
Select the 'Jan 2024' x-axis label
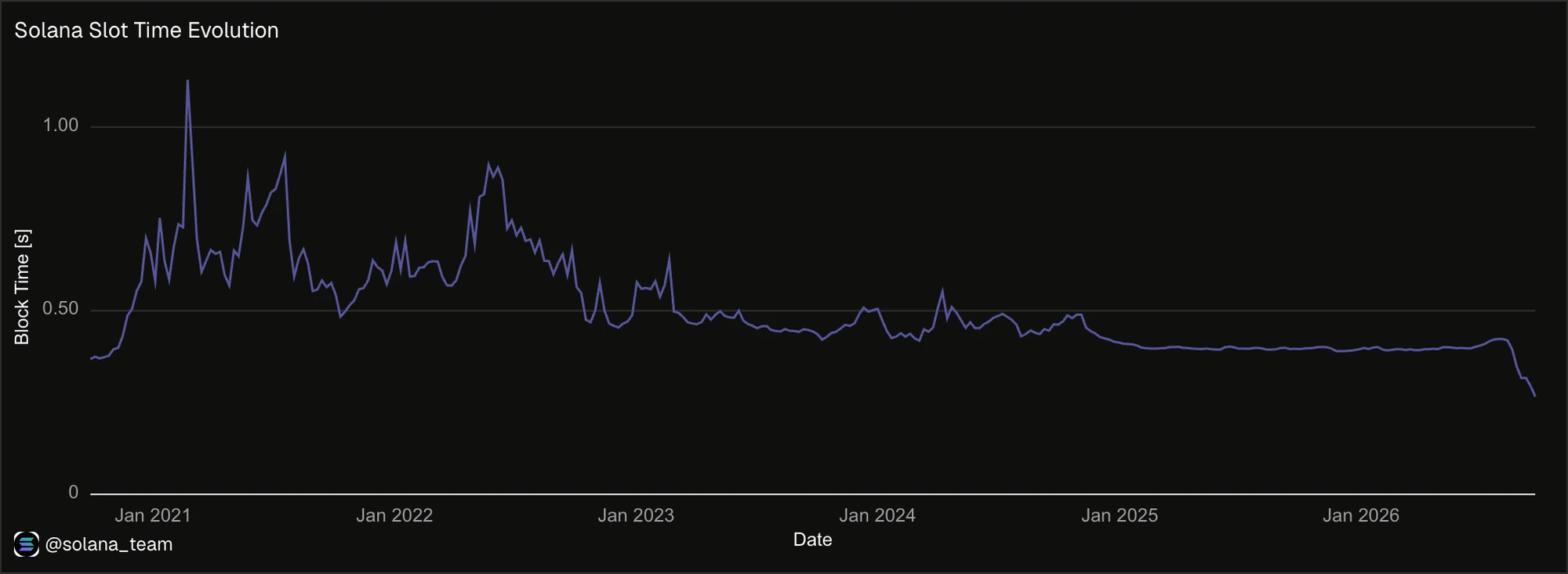(877, 515)
